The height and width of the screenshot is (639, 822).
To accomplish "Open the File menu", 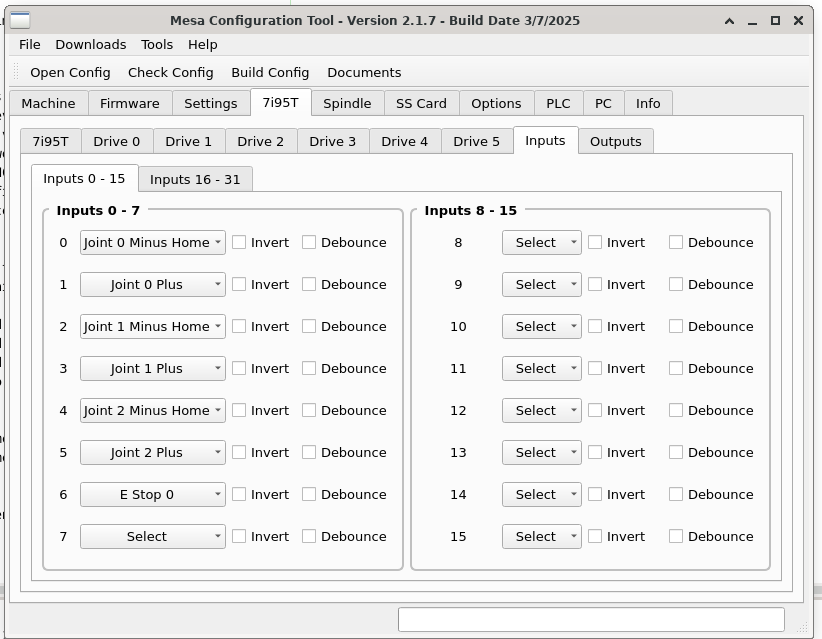I will click(x=29, y=45).
